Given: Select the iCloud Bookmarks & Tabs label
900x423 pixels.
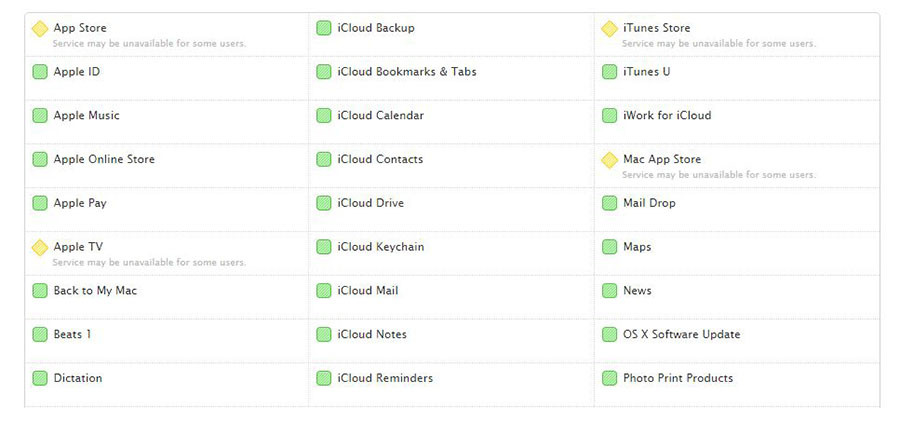Looking at the screenshot, I should point(407,72).
